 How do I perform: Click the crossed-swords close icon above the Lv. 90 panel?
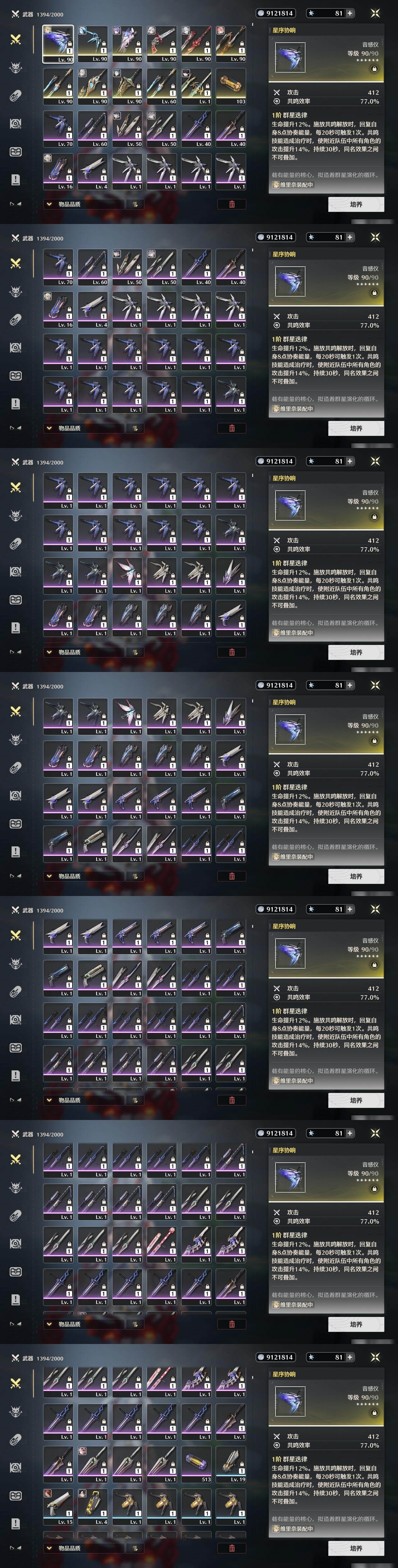(375, 13)
